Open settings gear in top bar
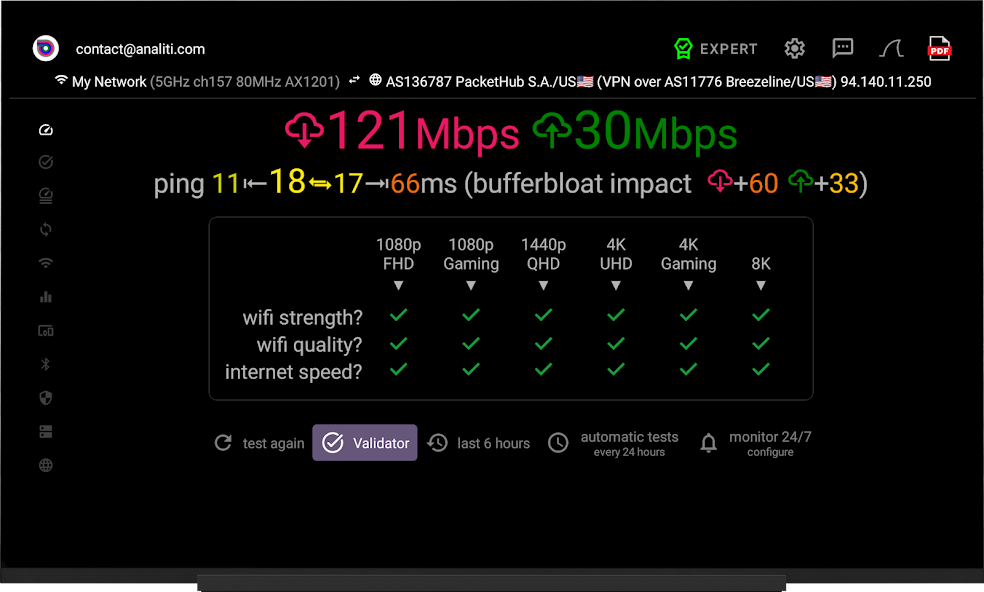This screenshot has width=984, height=592. [794, 48]
